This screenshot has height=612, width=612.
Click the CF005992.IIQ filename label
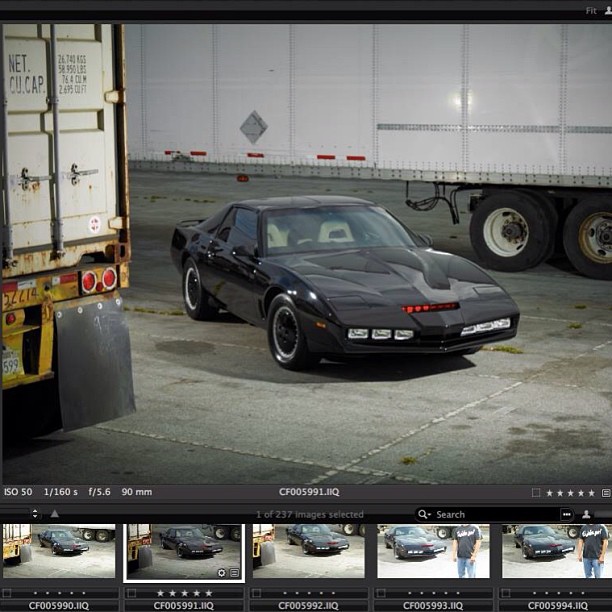pyautogui.click(x=308, y=606)
